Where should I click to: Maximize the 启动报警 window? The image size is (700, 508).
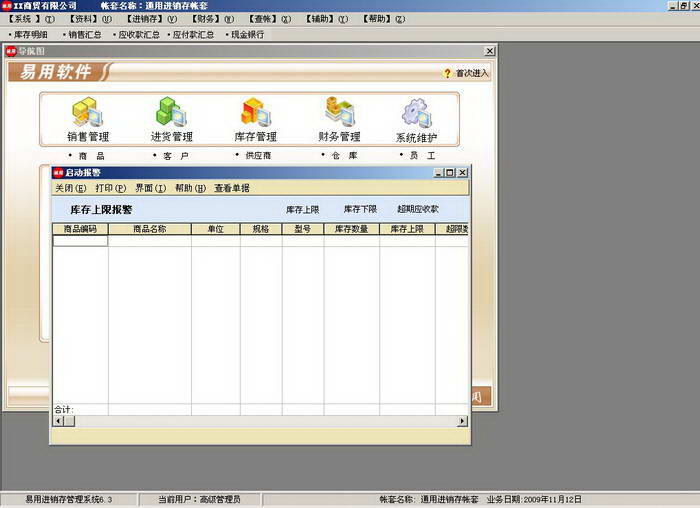(450, 173)
